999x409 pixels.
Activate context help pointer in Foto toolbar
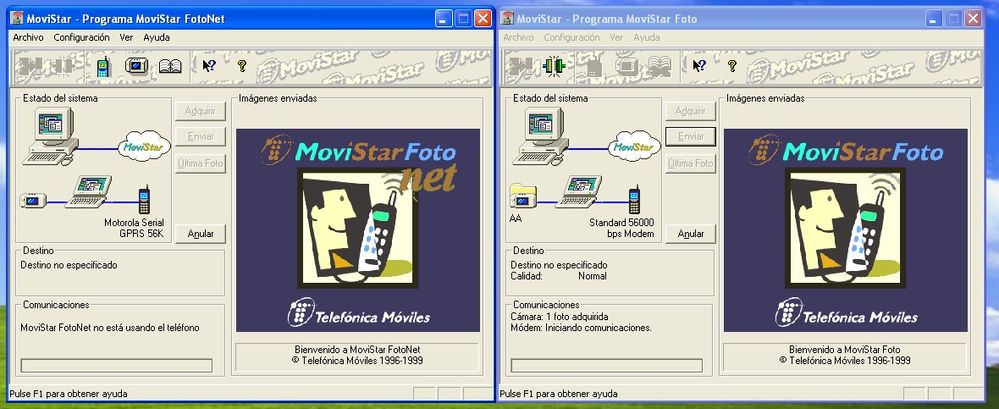[x=699, y=65]
